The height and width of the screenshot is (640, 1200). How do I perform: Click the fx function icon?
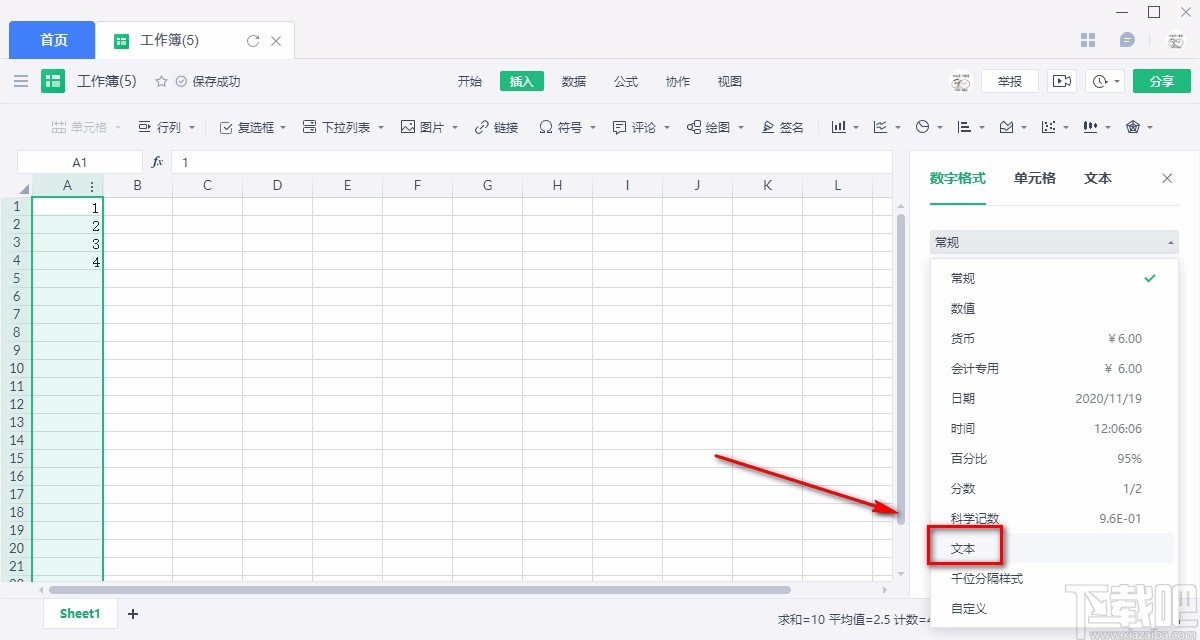157,162
